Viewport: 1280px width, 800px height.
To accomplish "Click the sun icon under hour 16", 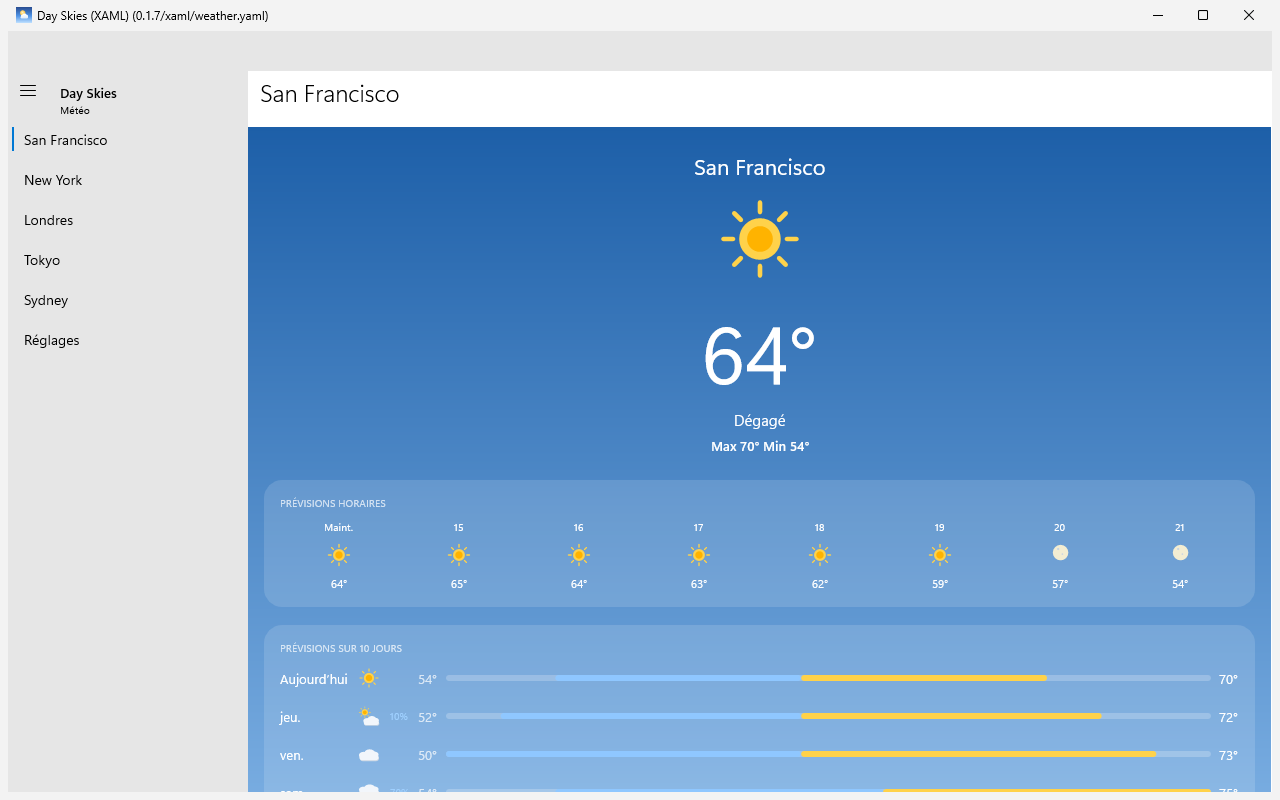I will (x=579, y=555).
